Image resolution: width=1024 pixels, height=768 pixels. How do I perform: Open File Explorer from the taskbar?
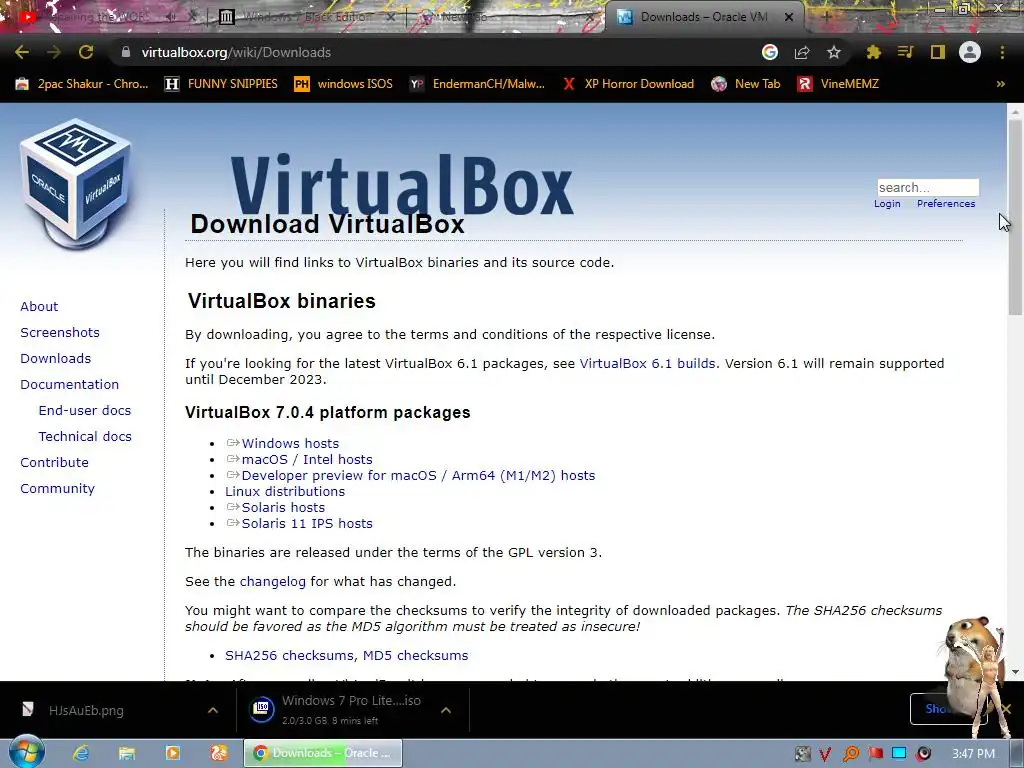click(127, 753)
